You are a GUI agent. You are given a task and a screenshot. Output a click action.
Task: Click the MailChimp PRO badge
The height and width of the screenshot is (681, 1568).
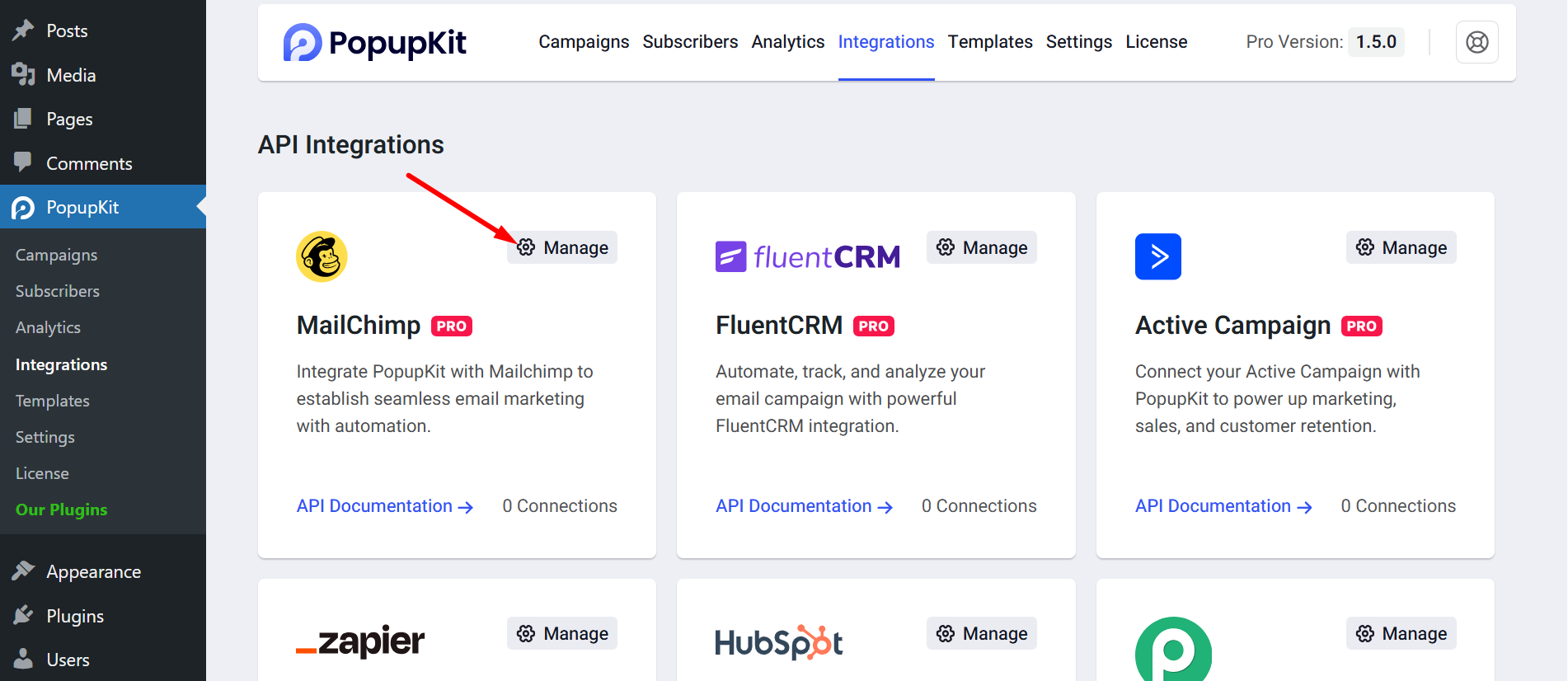[452, 326]
